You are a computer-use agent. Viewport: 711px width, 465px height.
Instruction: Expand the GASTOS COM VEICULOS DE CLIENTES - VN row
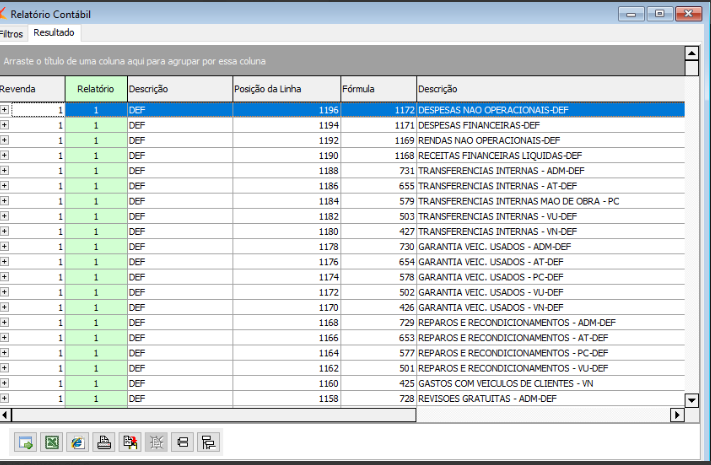pyautogui.click(x=4, y=383)
